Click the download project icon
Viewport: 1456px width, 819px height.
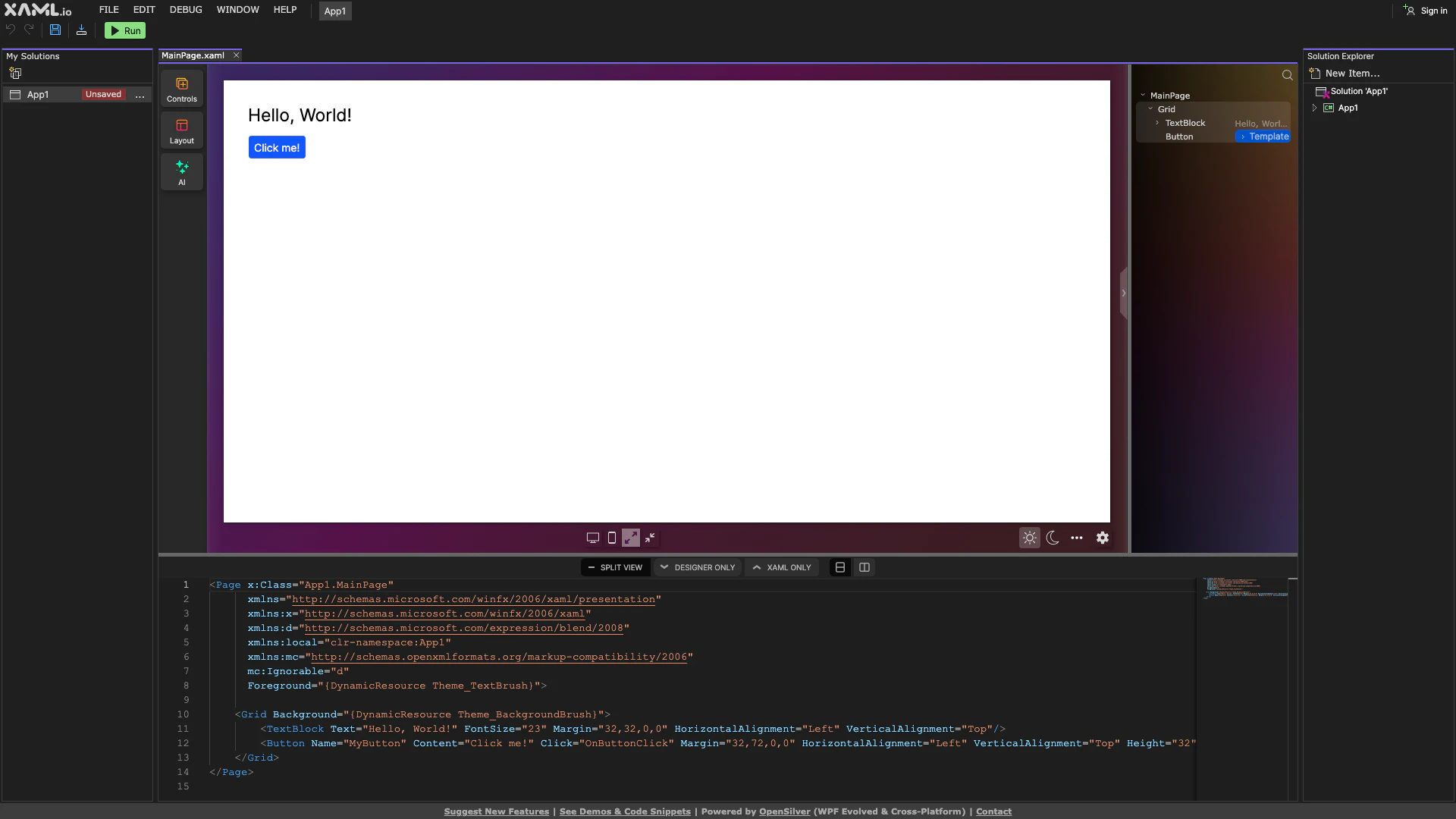(81, 30)
